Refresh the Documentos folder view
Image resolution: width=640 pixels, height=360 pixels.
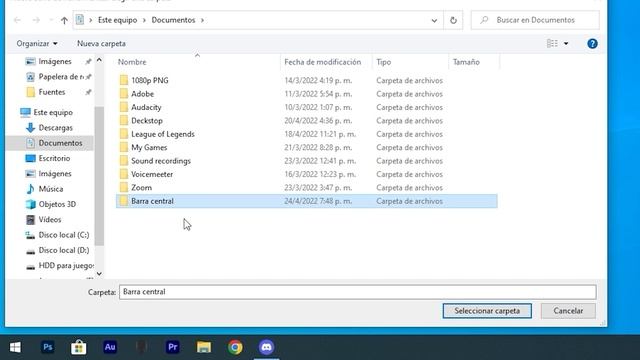click(x=453, y=20)
